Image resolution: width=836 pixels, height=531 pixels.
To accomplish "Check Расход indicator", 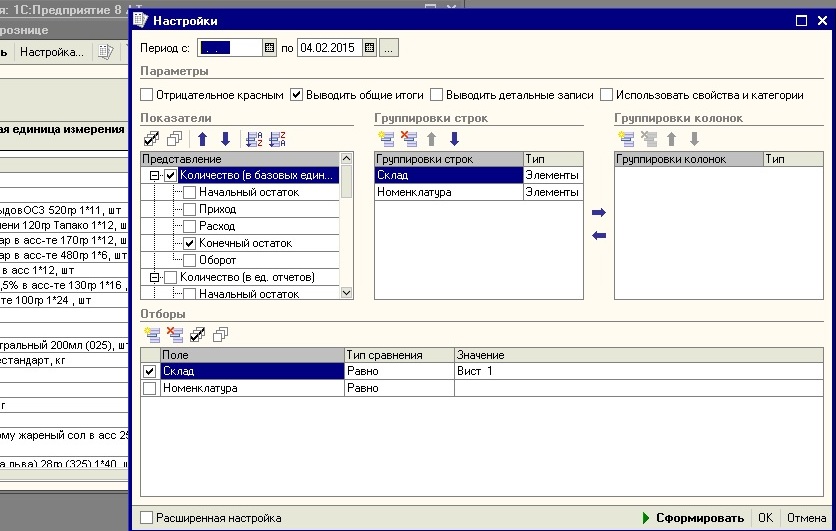I will point(189,226).
